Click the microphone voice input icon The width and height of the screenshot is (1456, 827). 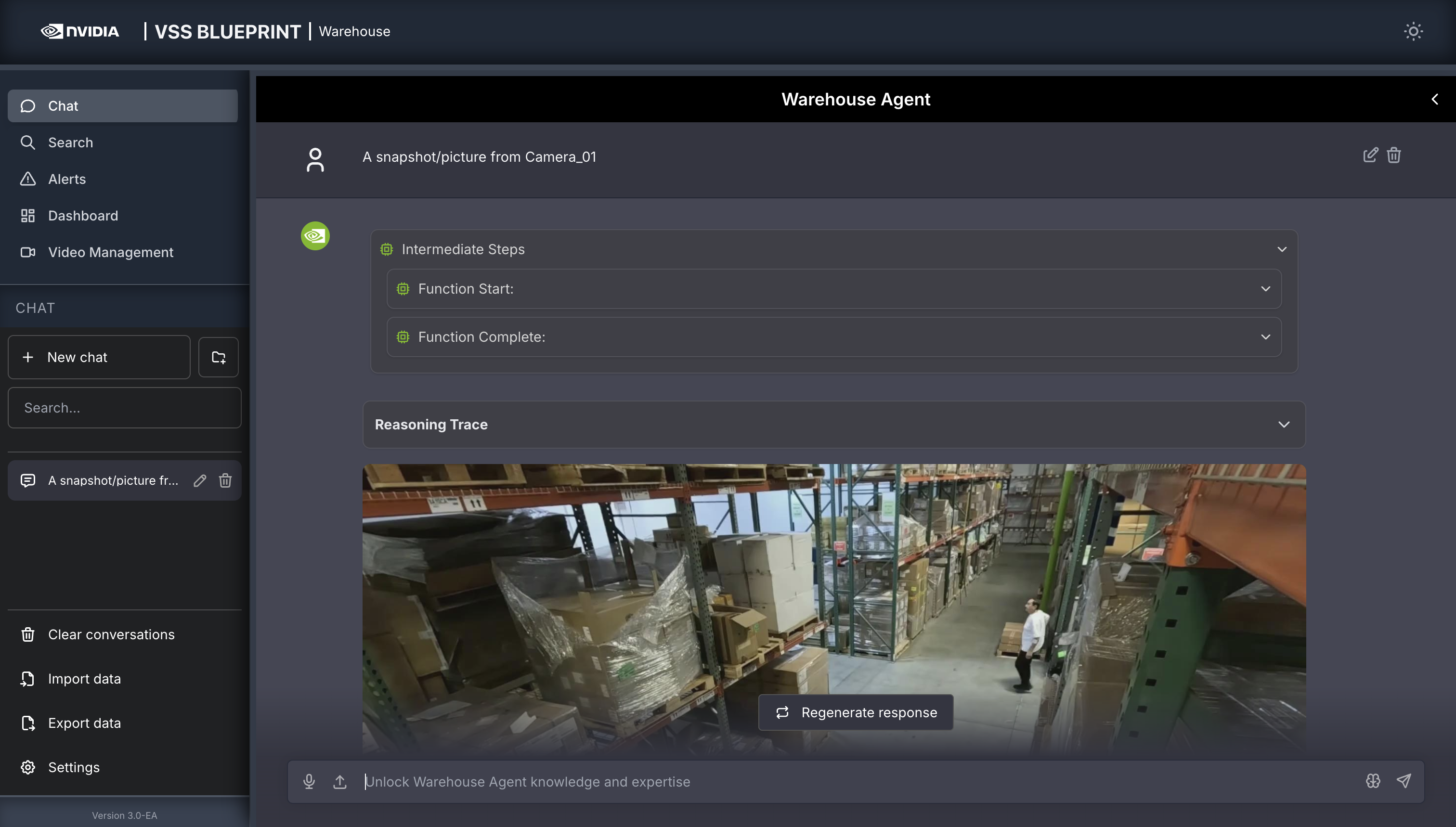(309, 782)
